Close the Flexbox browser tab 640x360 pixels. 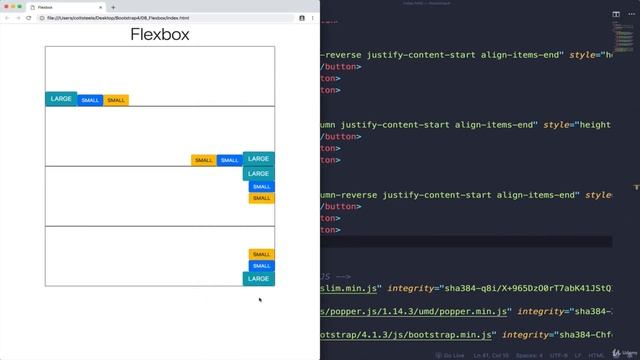(x=100, y=7)
